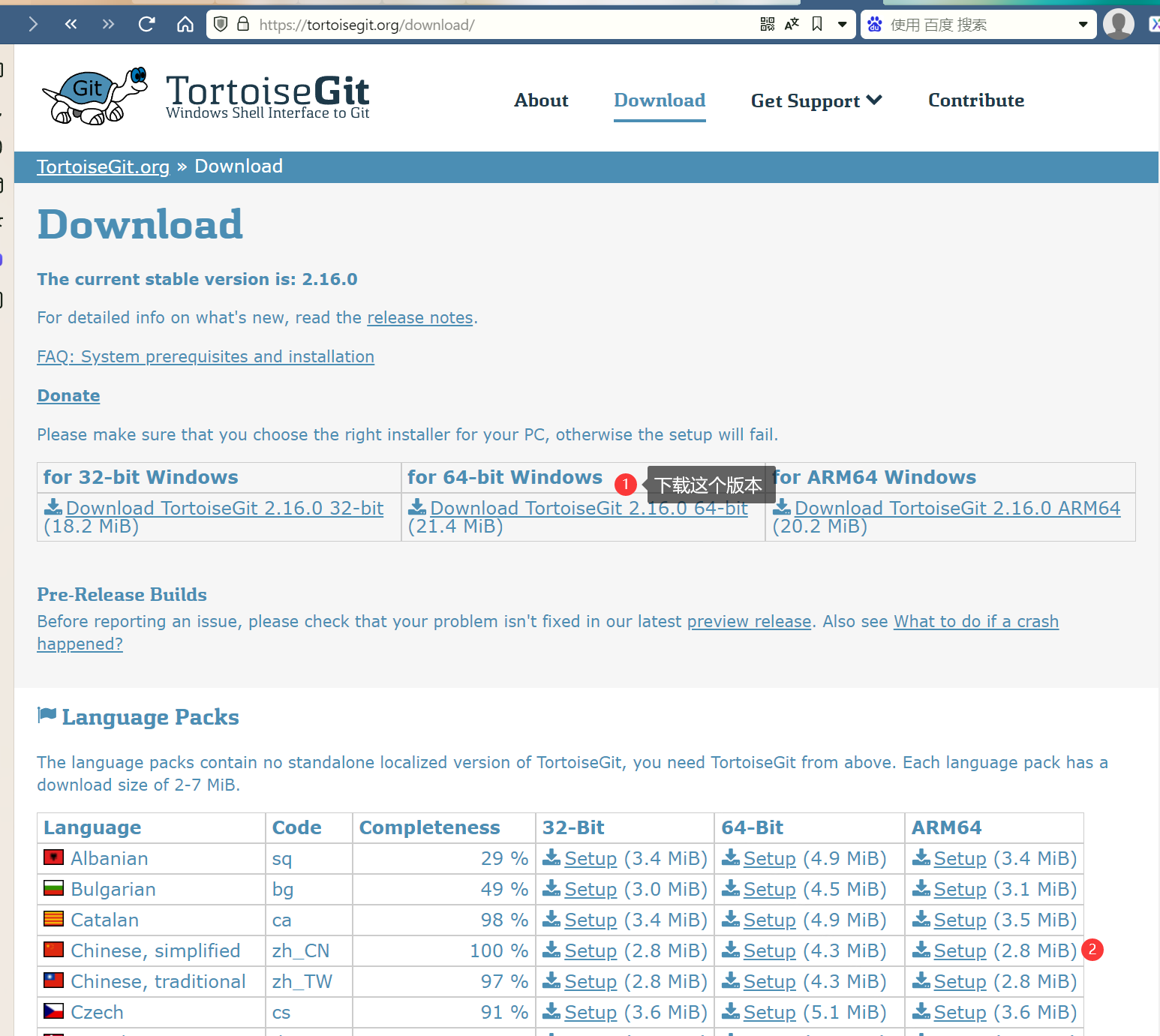Image resolution: width=1160 pixels, height=1036 pixels.
Task: Click the browser reload icon
Action: [x=146, y=25]
